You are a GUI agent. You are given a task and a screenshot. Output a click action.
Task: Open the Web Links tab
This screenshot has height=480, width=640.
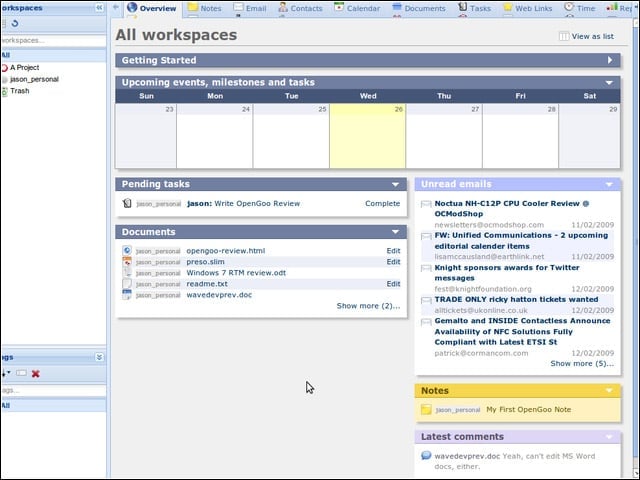pyautogui.click(x=528, y=8)
